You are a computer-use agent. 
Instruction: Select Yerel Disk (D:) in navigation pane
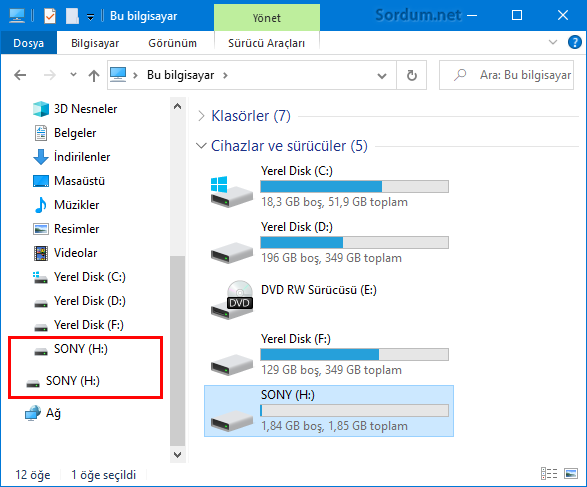pos(89,301)
